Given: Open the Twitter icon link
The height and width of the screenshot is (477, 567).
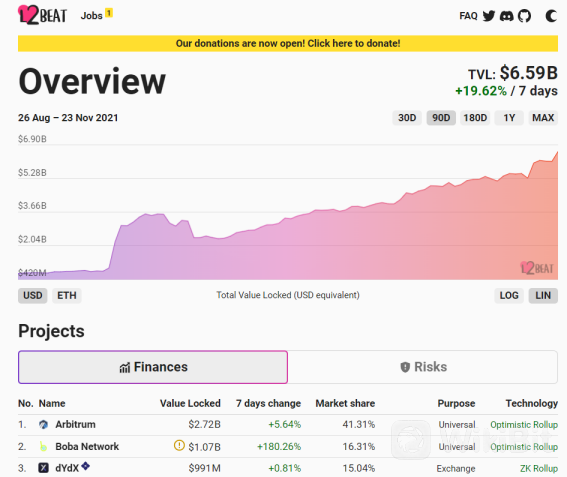Looking at the screenshot, I should pos(489,16).
